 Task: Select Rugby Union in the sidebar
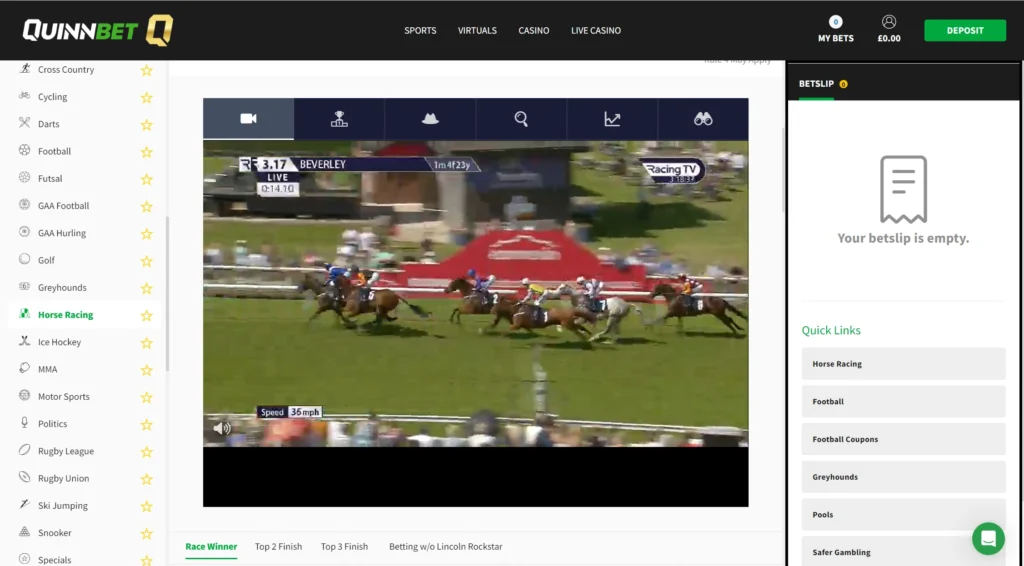tap(63, 478)
